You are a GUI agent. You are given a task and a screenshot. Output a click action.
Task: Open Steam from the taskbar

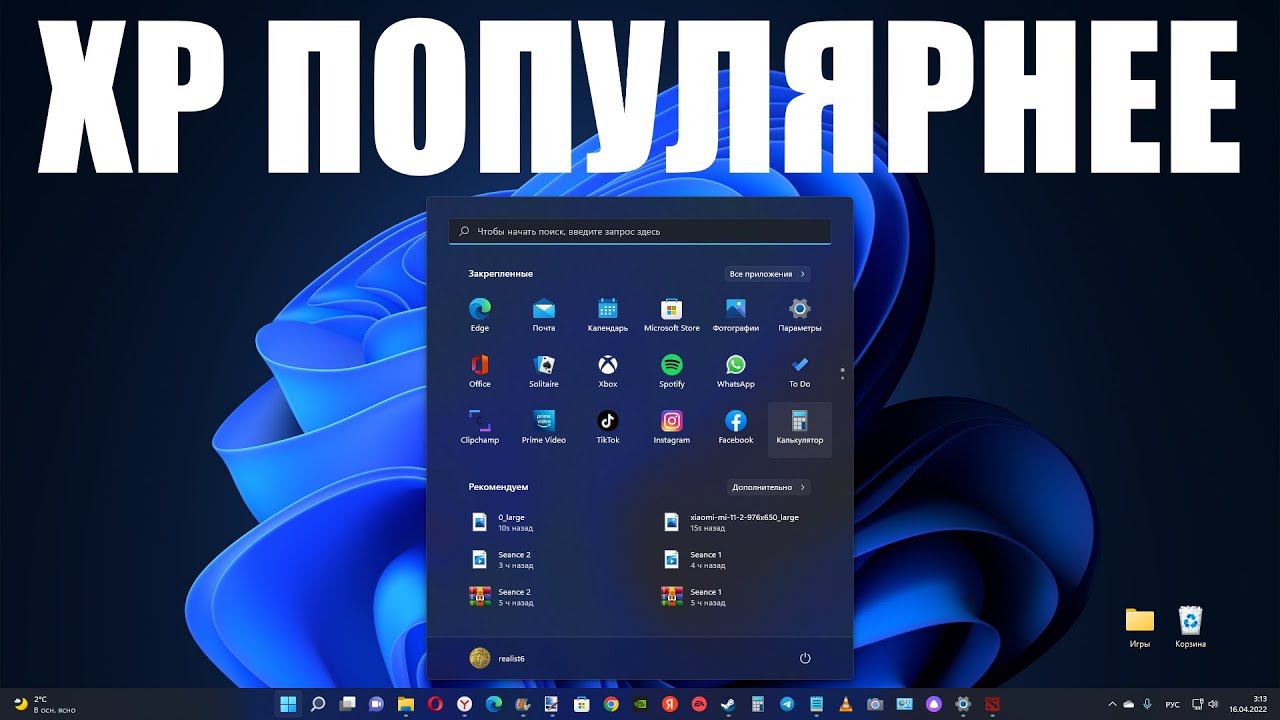pyautogui.click(x=729, y=704)
